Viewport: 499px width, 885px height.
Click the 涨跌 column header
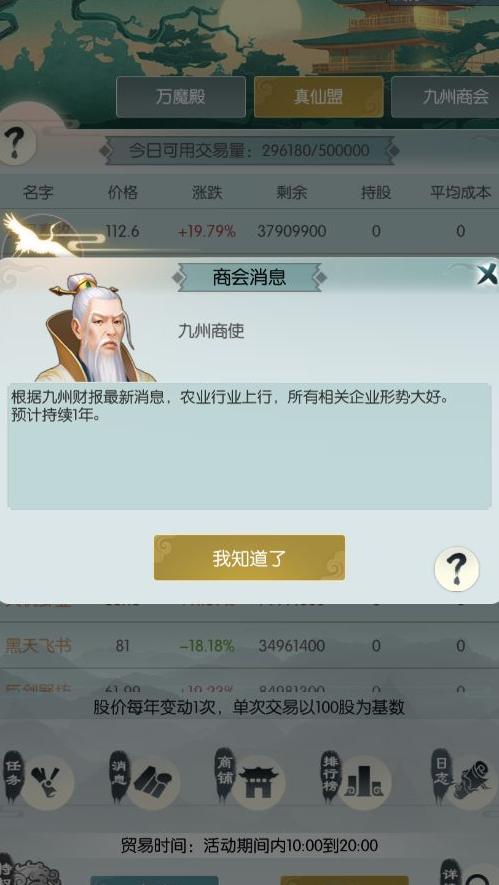(x=207, y=192)
